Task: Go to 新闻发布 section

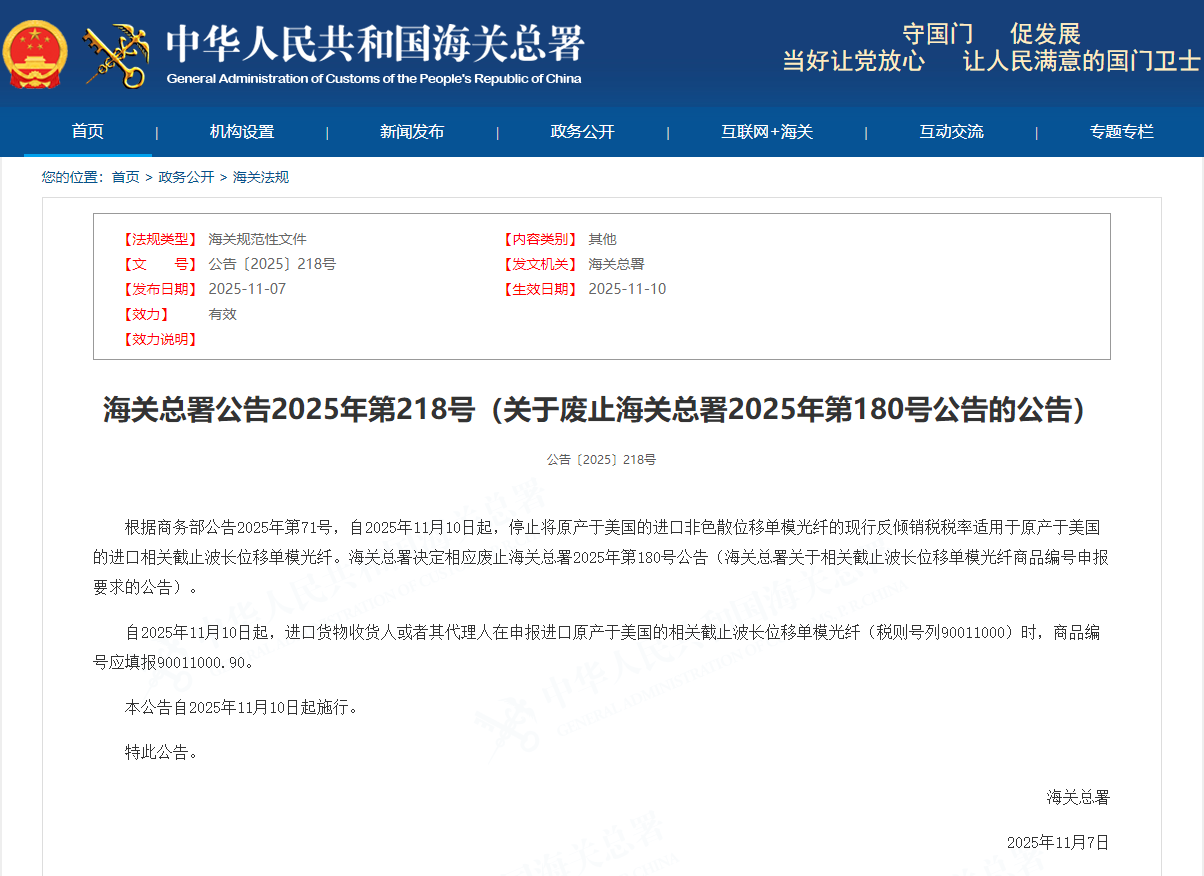Action: 412,132
